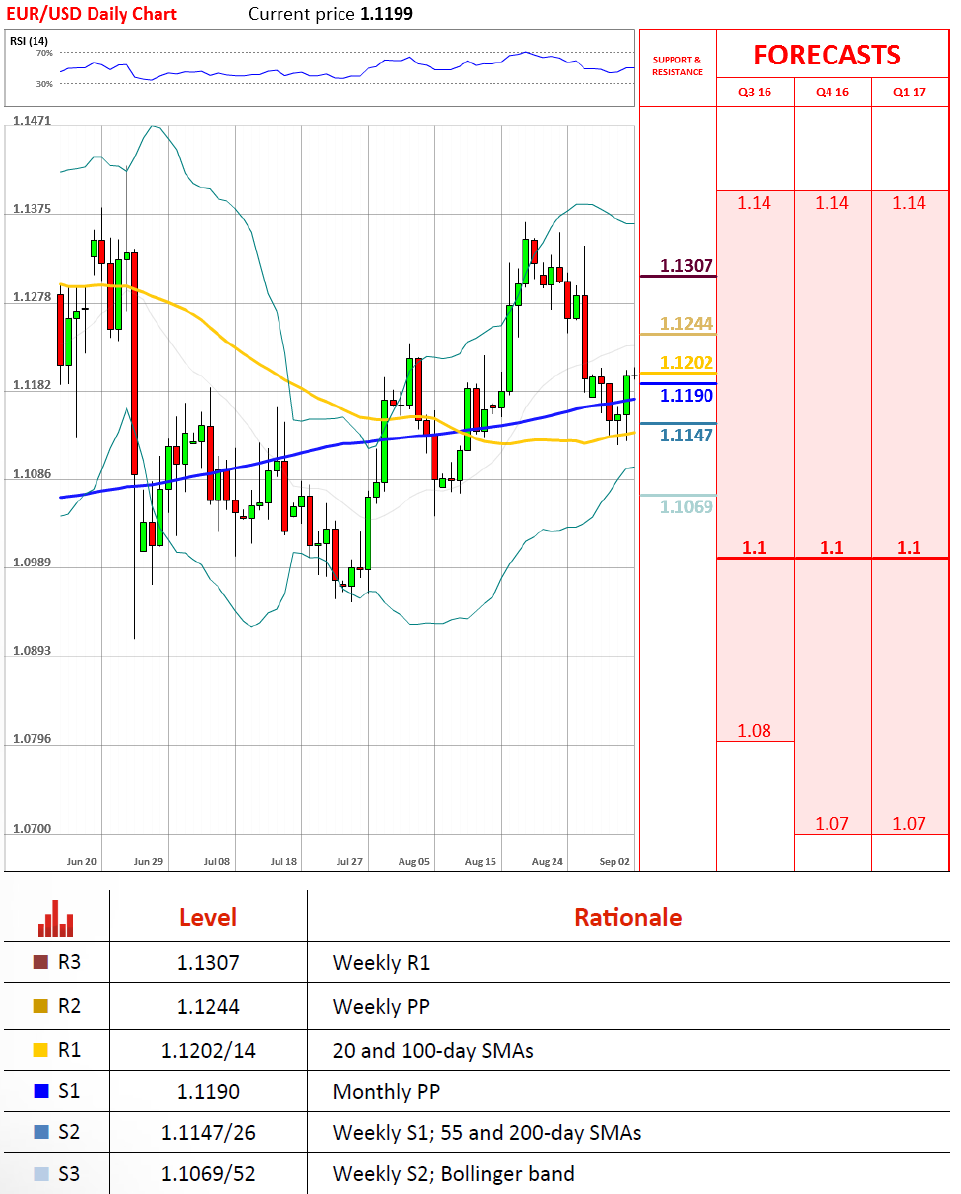The width and height of the screenshot is (961, 1194).
Task: Click the R1 yellow swatch
Action: point(41,1050)
